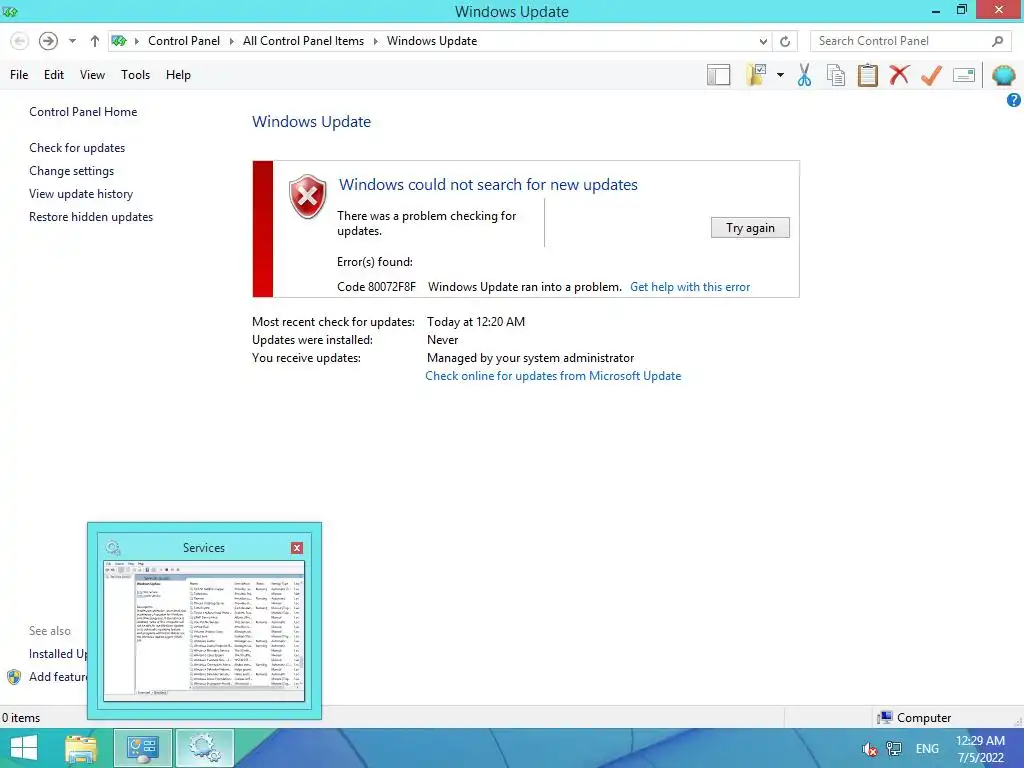1024x768 pixels.
Task: Click Control Panel in breadcrumb
Action: (184, 41)
